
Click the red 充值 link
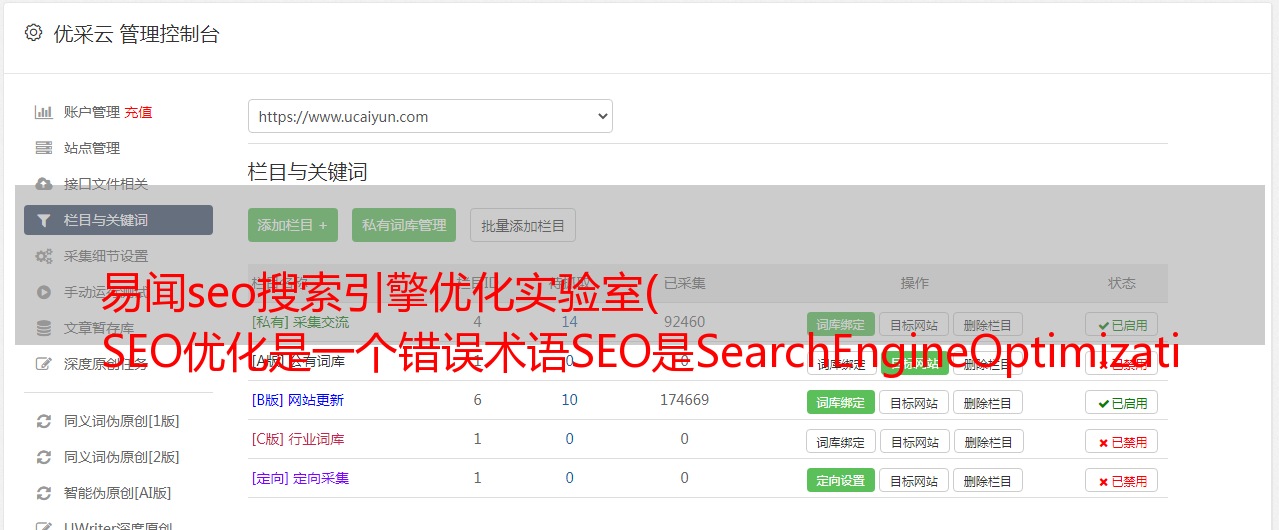click(139, 112)
